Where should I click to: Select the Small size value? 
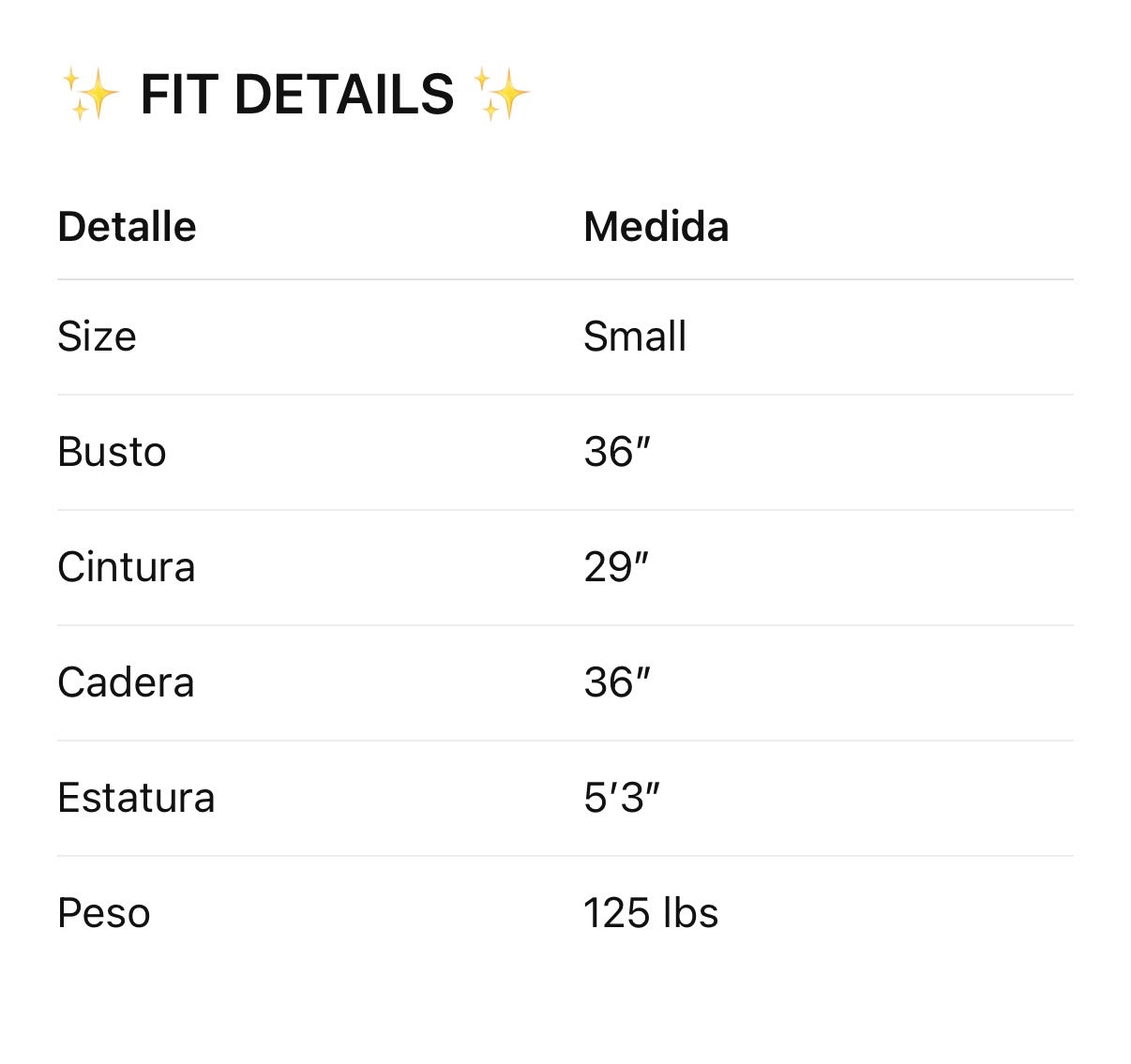point(634,337)
